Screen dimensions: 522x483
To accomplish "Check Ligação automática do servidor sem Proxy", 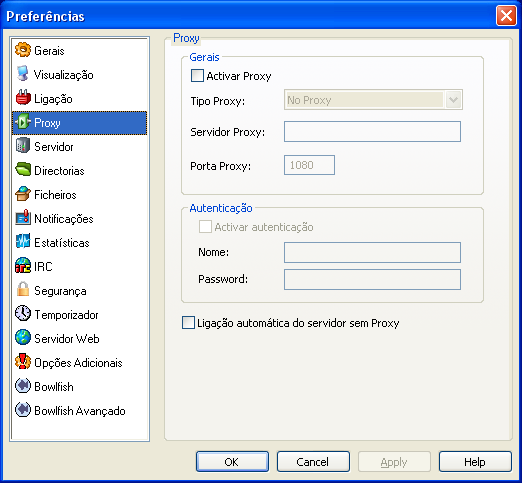I will (188, 323).
